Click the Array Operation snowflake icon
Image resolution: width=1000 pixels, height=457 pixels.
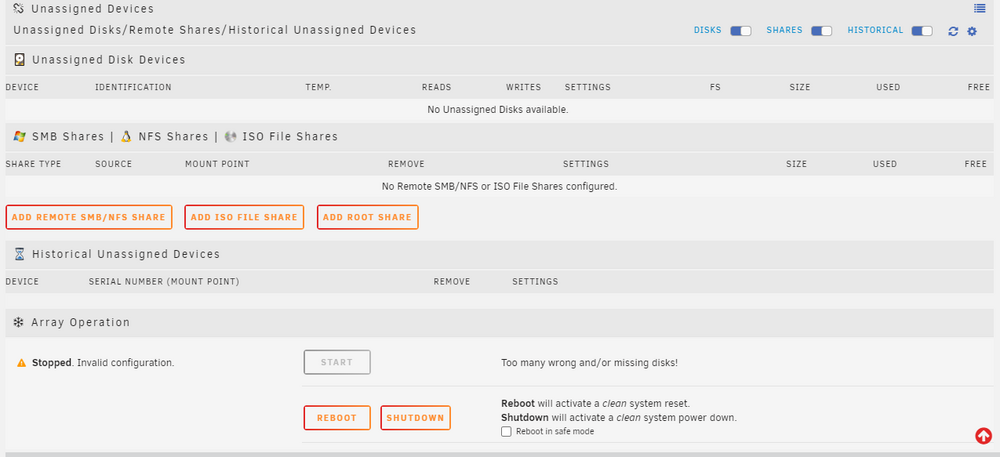(18, 323)
